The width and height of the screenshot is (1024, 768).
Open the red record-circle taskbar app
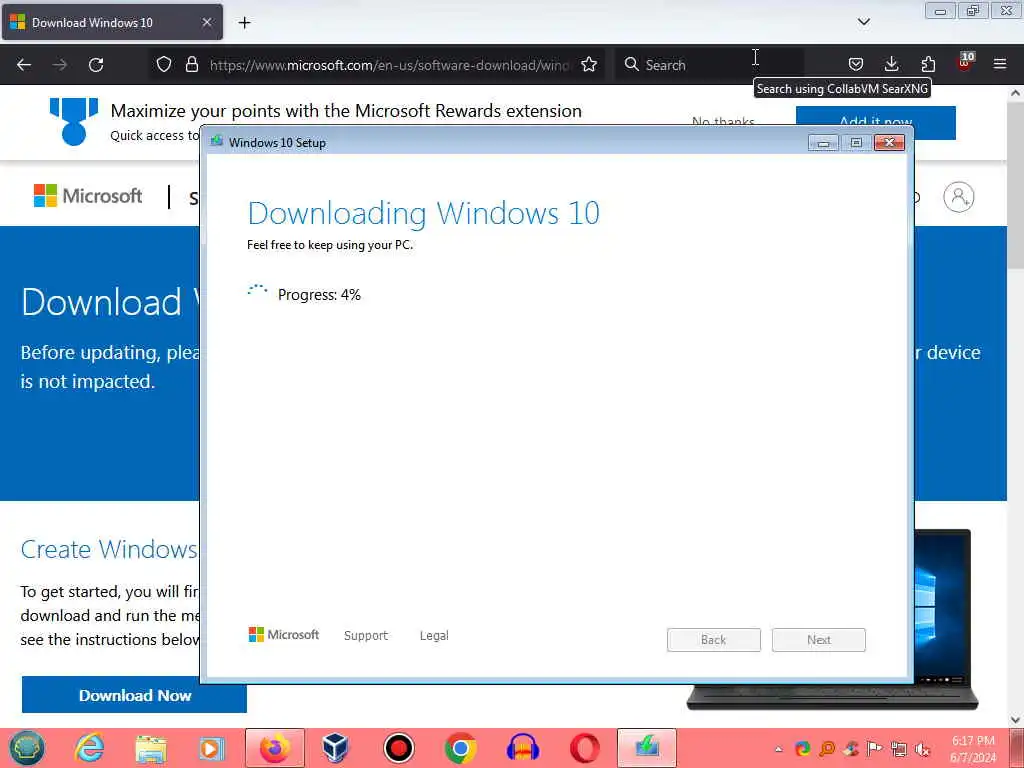(x=398, y=748)
